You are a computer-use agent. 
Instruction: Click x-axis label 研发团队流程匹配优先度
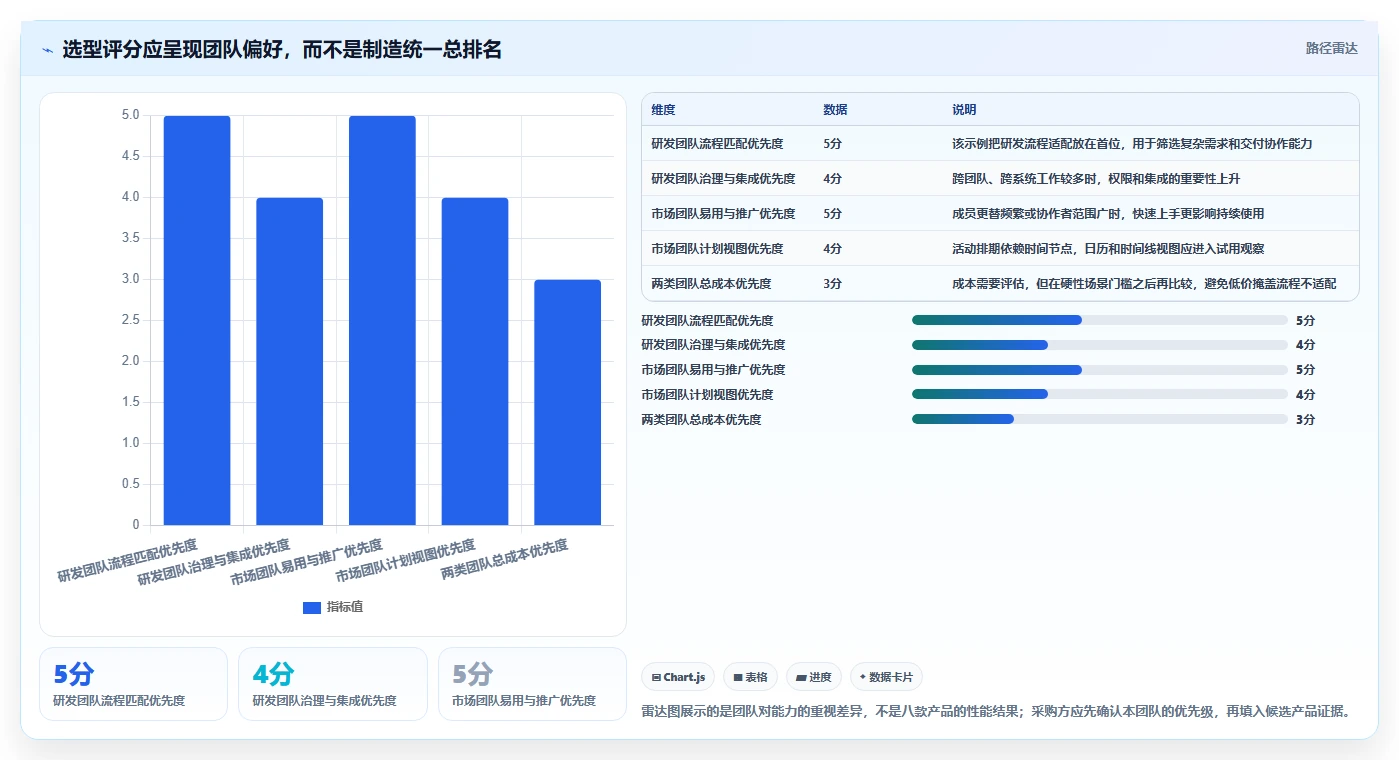127,561
